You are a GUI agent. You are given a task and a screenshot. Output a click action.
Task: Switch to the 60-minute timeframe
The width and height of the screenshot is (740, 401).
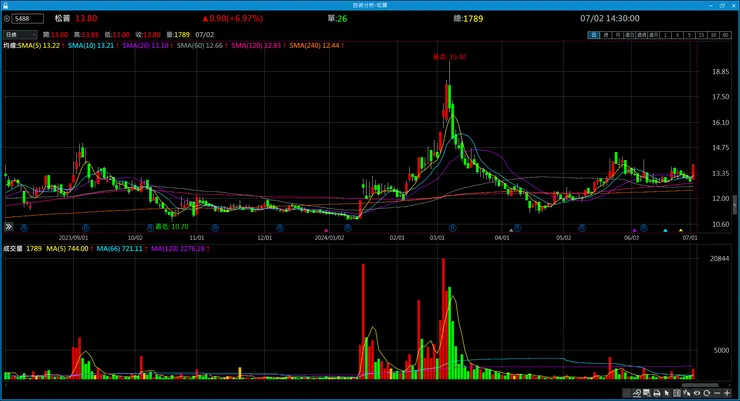point(726,35)
